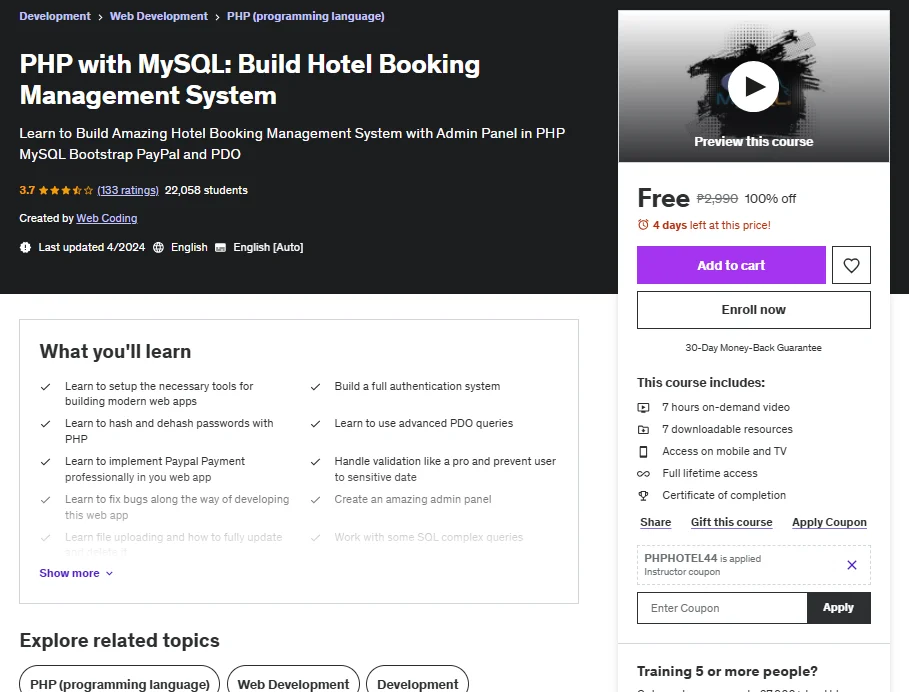
Task: Click the star rating icons
Action: coord(66,190)
